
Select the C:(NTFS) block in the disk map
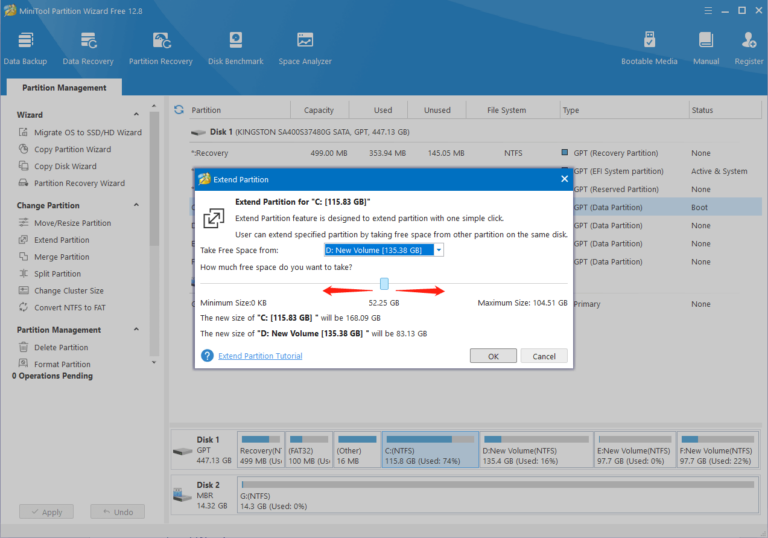click(x=430, y=450)
